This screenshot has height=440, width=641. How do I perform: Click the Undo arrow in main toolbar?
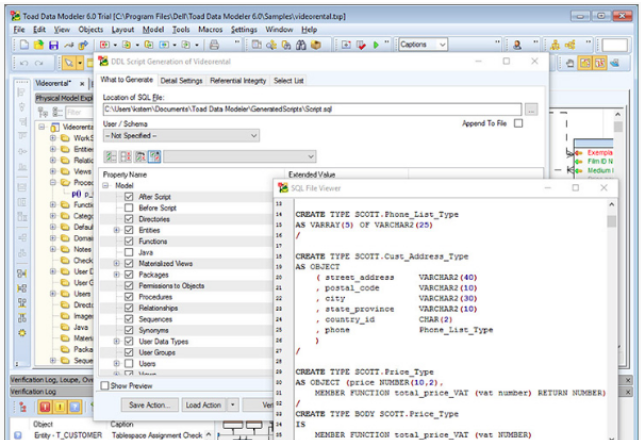tap(24, 63)
